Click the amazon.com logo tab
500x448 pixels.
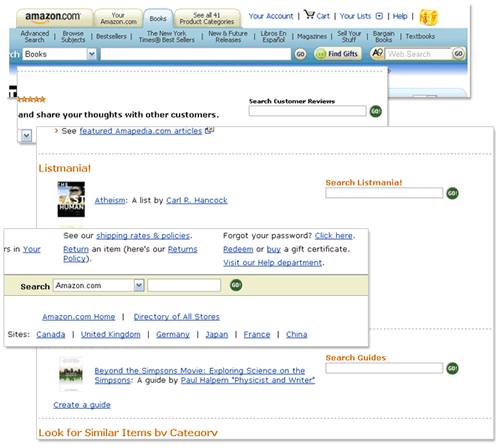tap(54, 18)
